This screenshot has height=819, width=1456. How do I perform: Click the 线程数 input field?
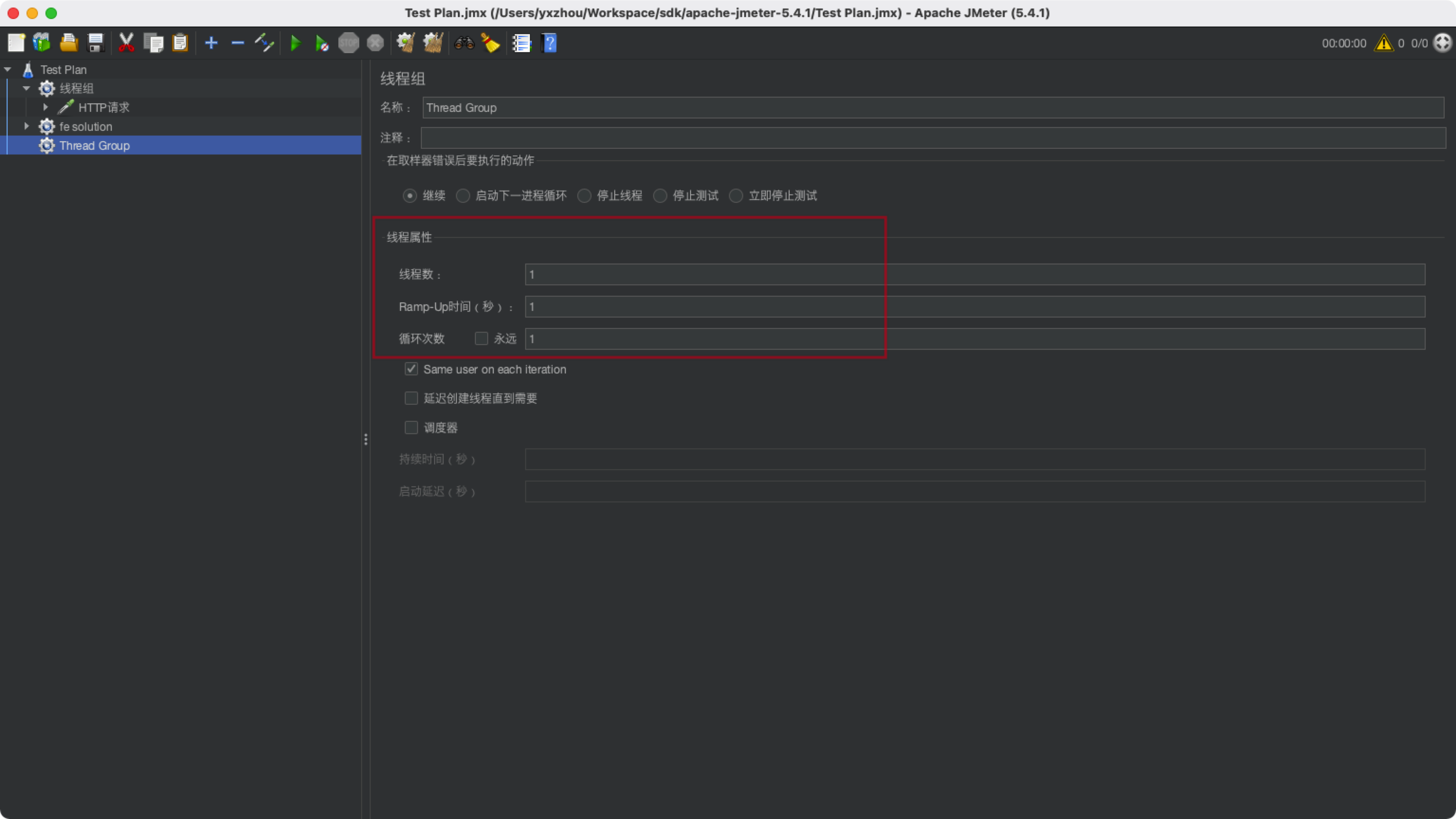975,274
